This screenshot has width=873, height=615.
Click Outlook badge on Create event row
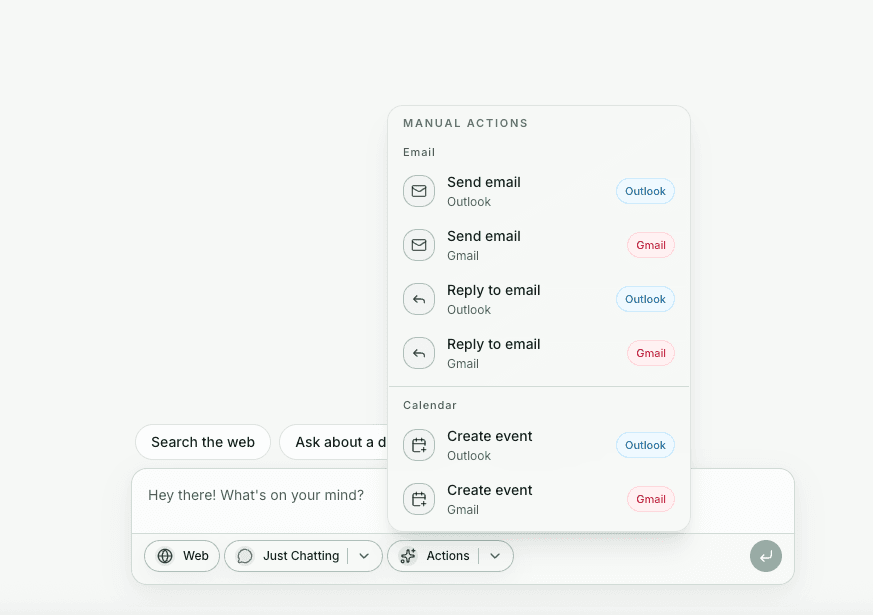pos(645,445)
